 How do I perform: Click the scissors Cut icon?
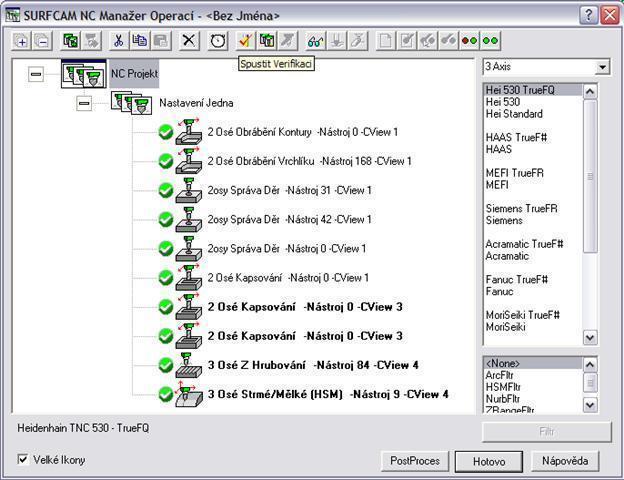[118, 41]
